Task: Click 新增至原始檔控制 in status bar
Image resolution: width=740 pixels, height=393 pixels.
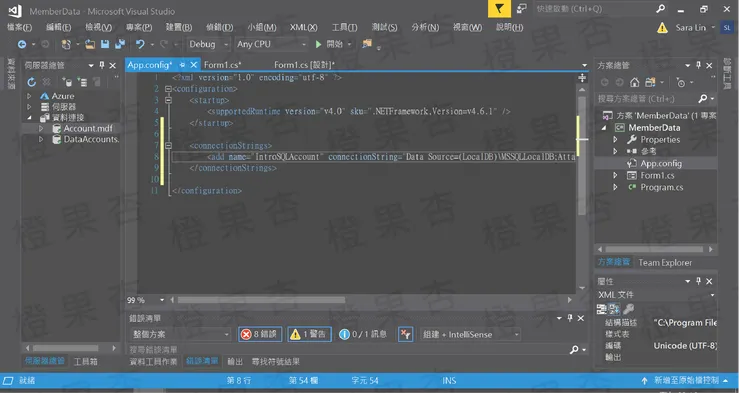Action: click(686, 380)
